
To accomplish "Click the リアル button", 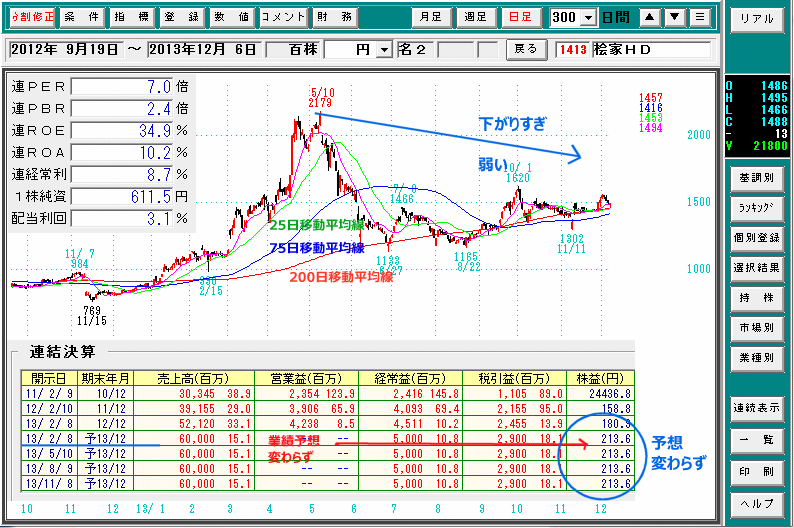I will (x=757, y=19).
